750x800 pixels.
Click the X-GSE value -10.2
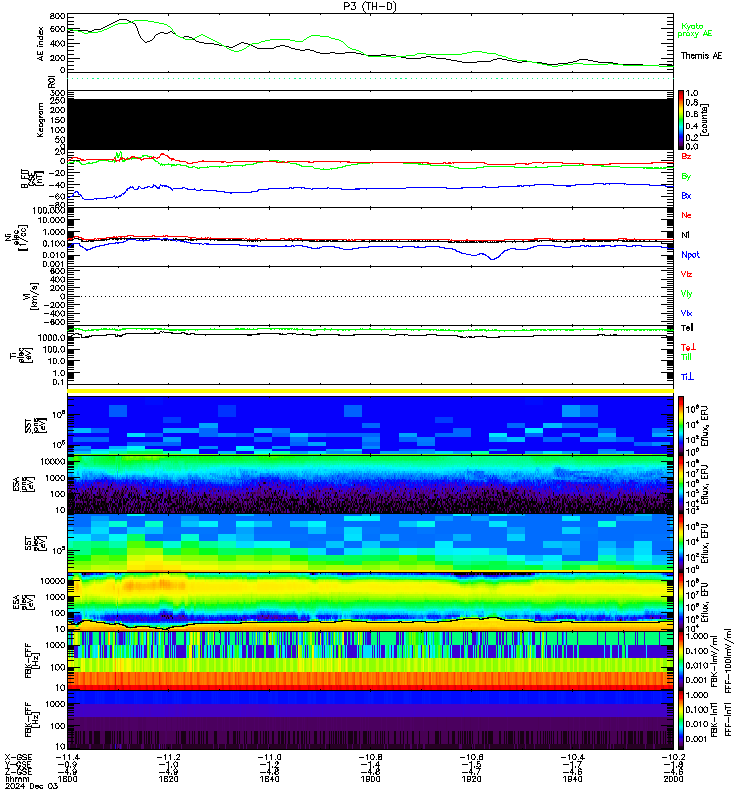click(673, 757)
